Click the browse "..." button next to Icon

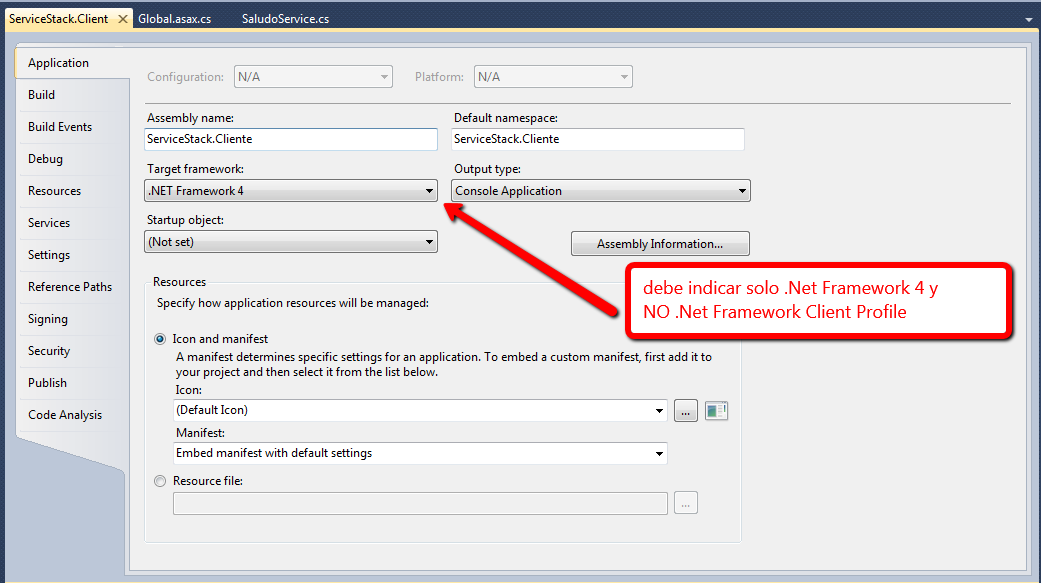[x=685, y=410]
